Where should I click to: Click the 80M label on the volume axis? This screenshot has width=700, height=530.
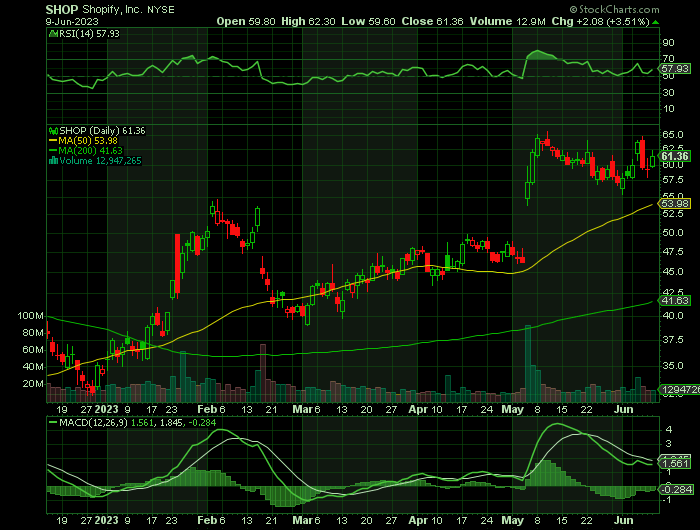point(33,333)
